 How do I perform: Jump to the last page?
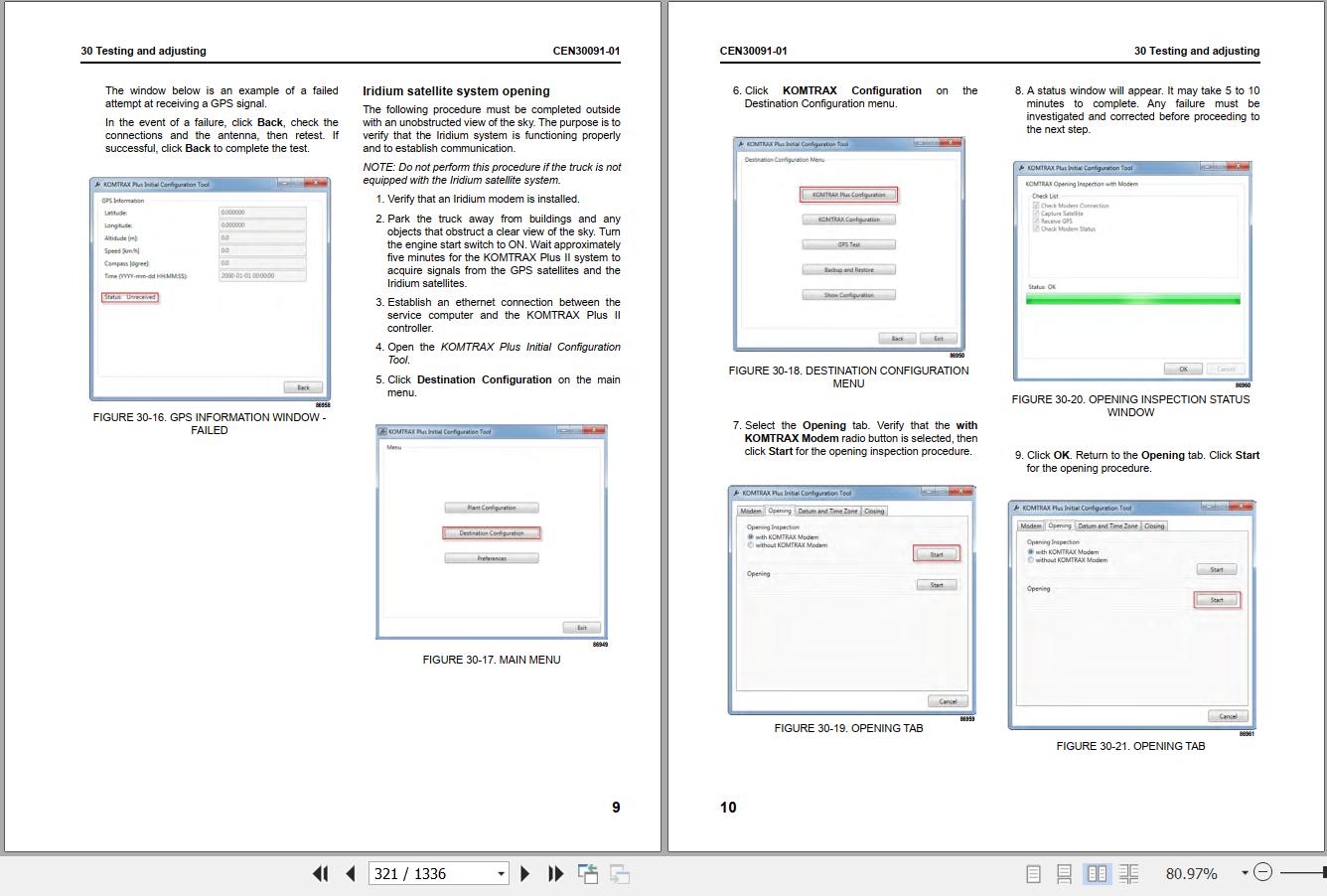point(556,873)
